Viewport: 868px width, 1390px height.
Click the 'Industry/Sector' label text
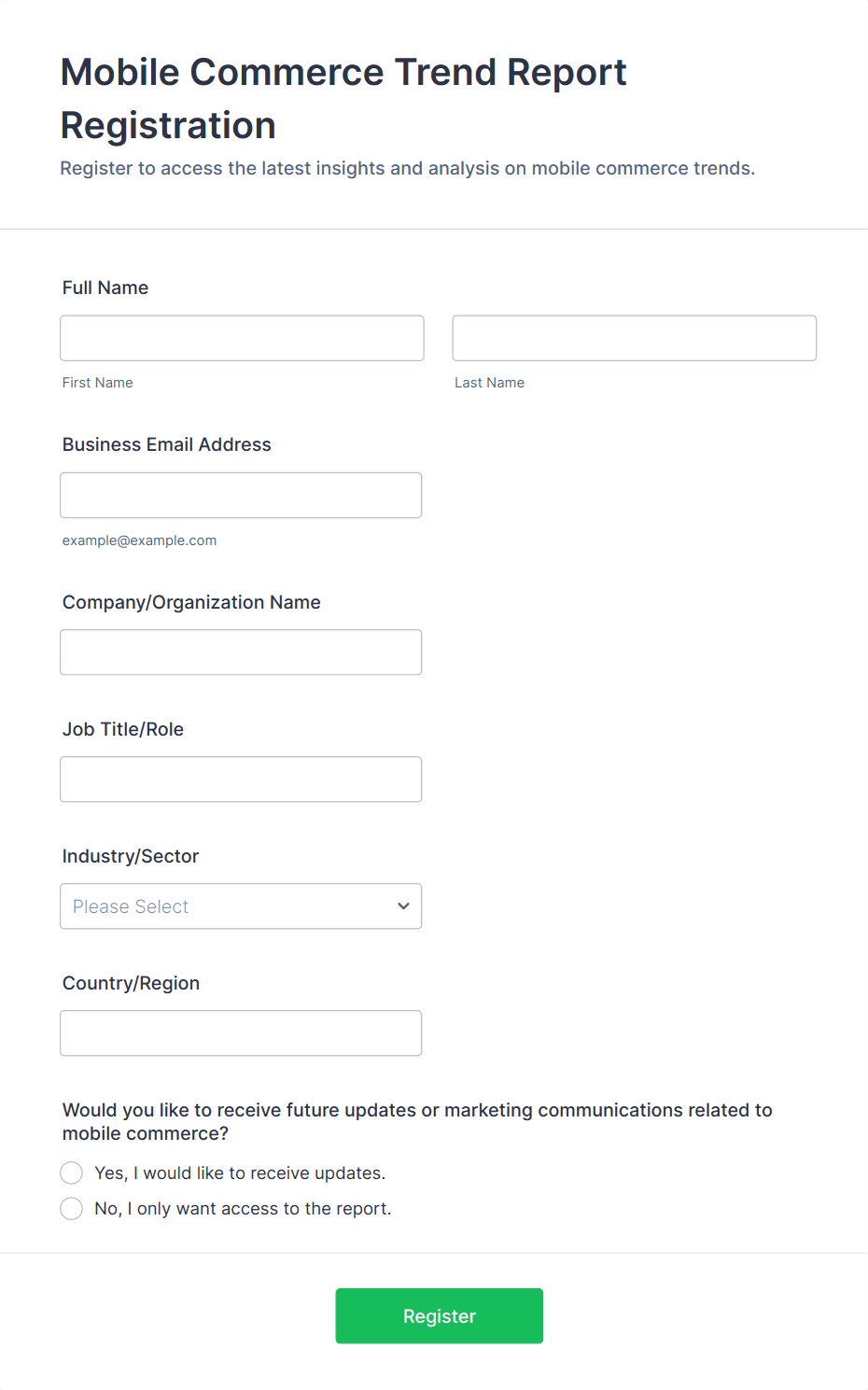tap(131, 856)
